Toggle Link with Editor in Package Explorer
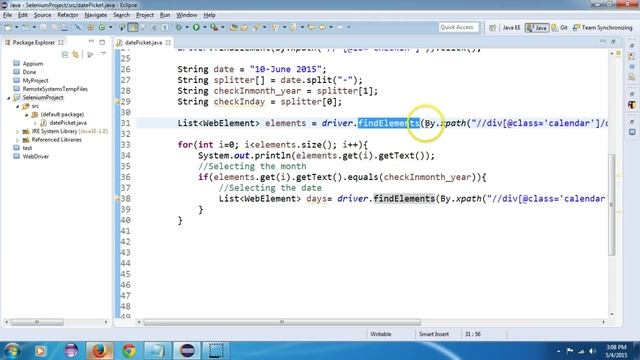The image size is (640, 360). point(76,54)
